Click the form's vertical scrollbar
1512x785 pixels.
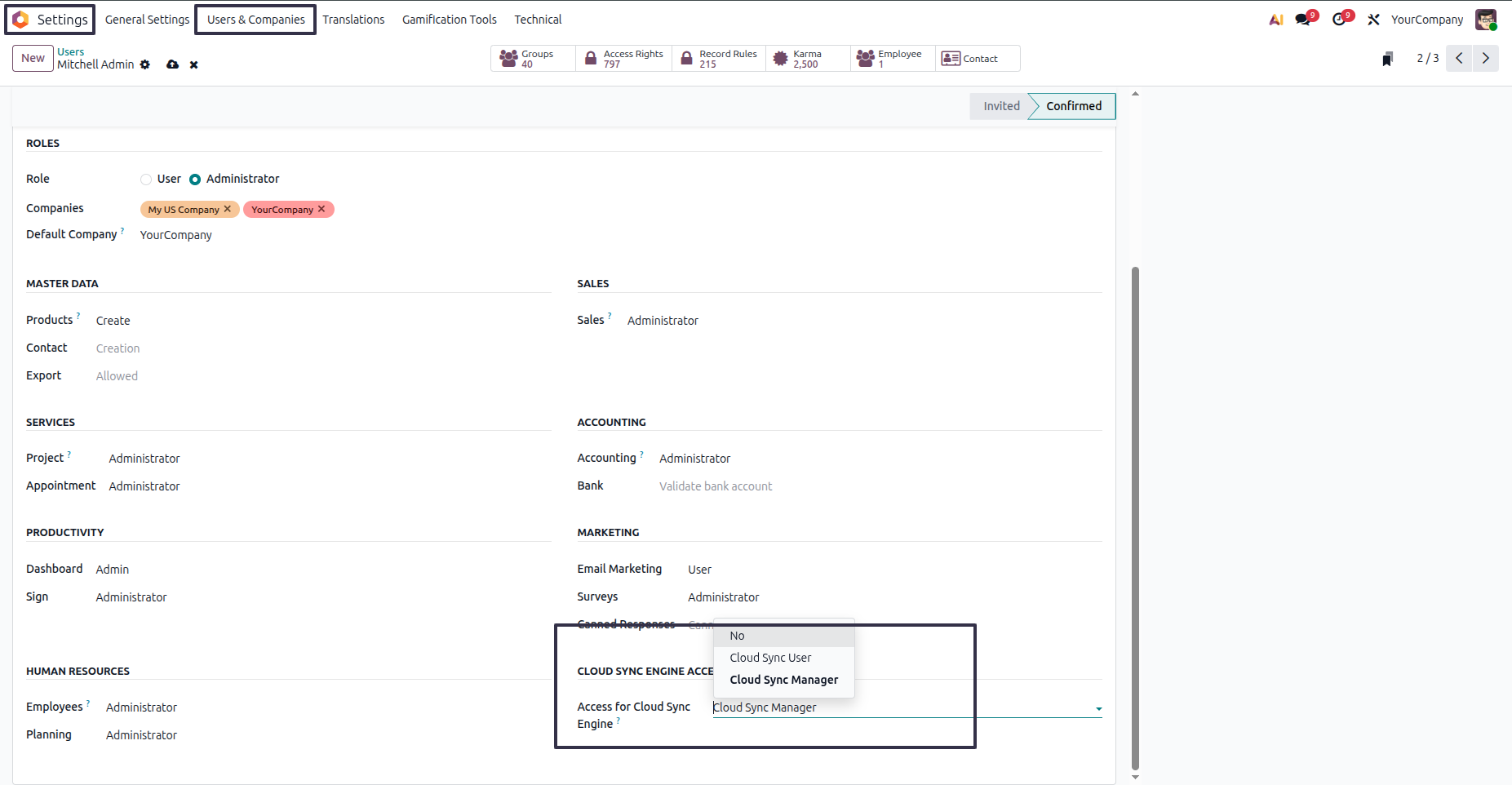pos(1135,518)
